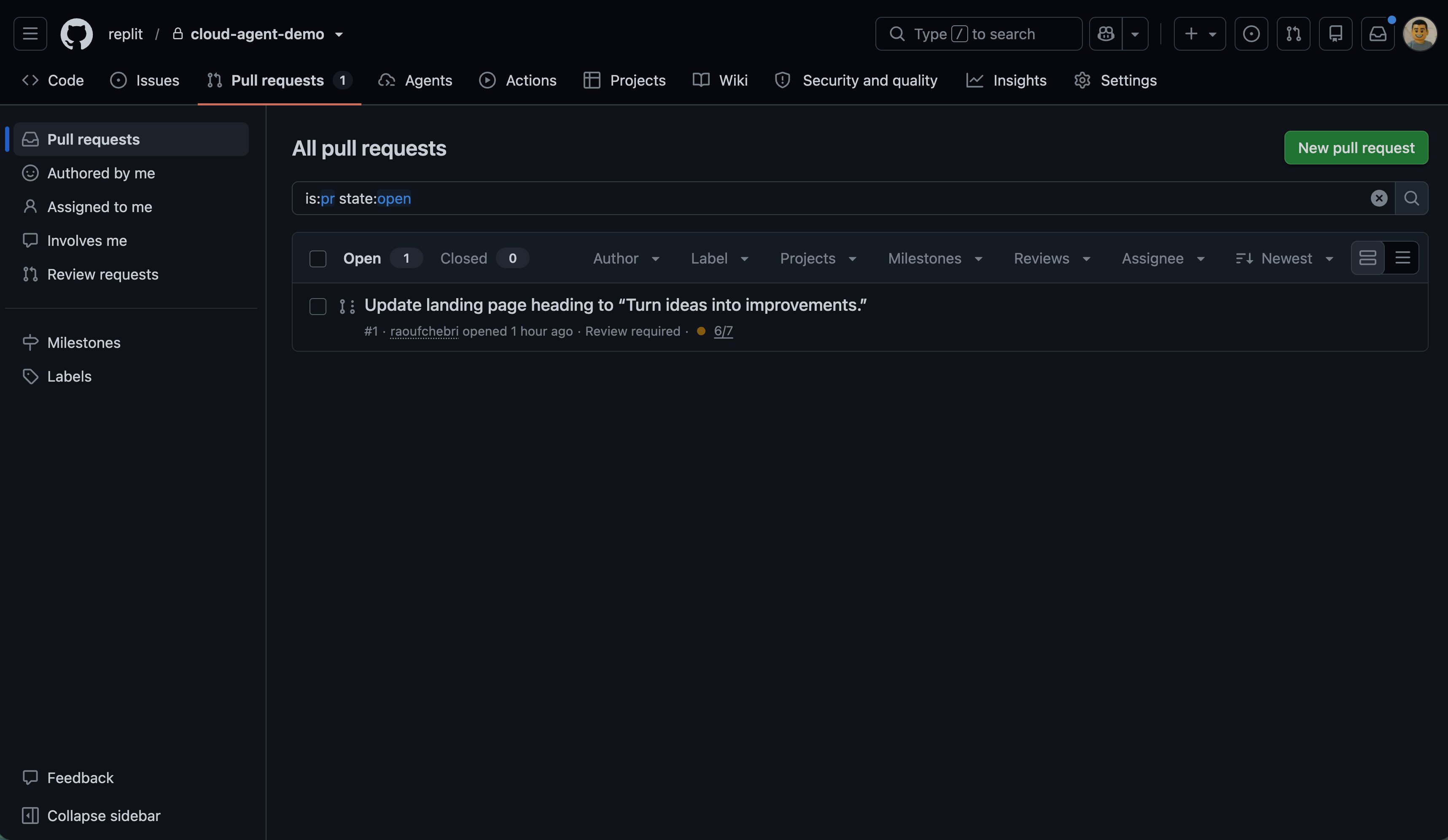Open repository Settings tab
The width and height of the screenshot is (1448, 840).
pyautogui.click(x=1115, y=81)
